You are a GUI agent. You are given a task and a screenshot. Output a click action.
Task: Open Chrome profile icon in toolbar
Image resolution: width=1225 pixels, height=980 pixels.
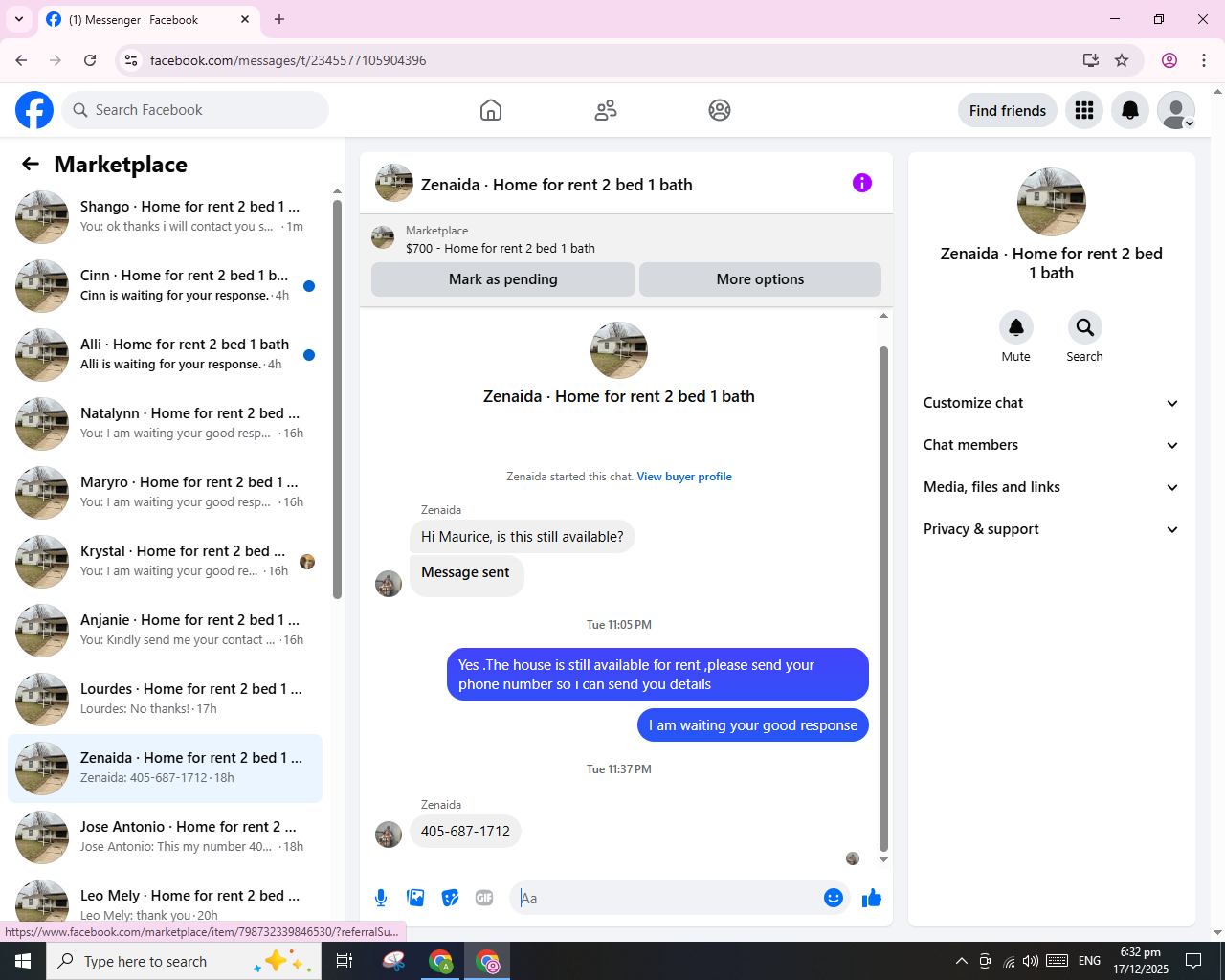point(1169,60)
